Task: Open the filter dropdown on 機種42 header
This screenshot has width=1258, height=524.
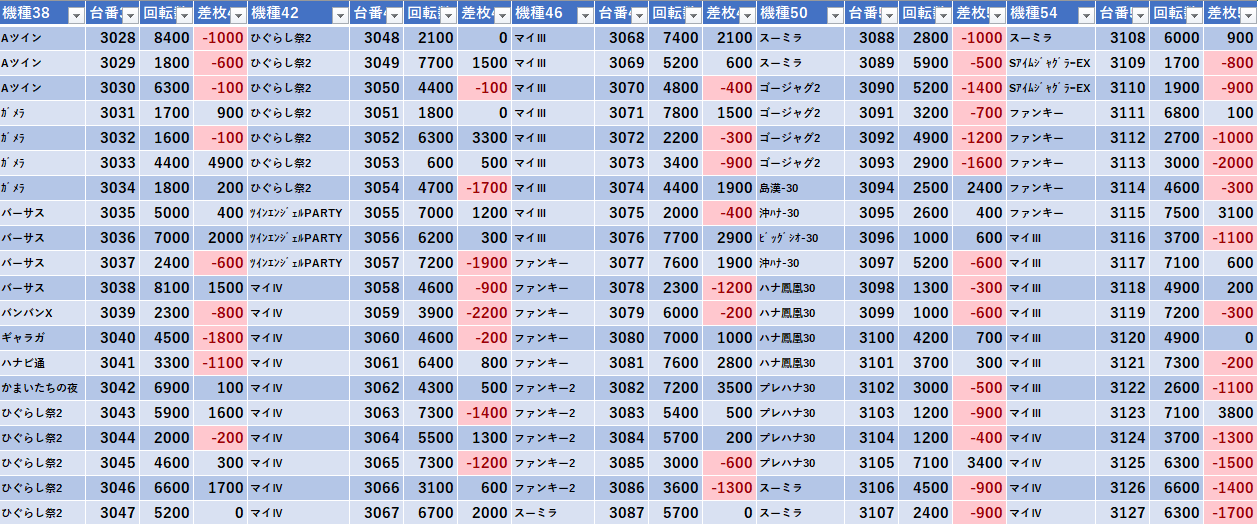Action: pos(339,15)
